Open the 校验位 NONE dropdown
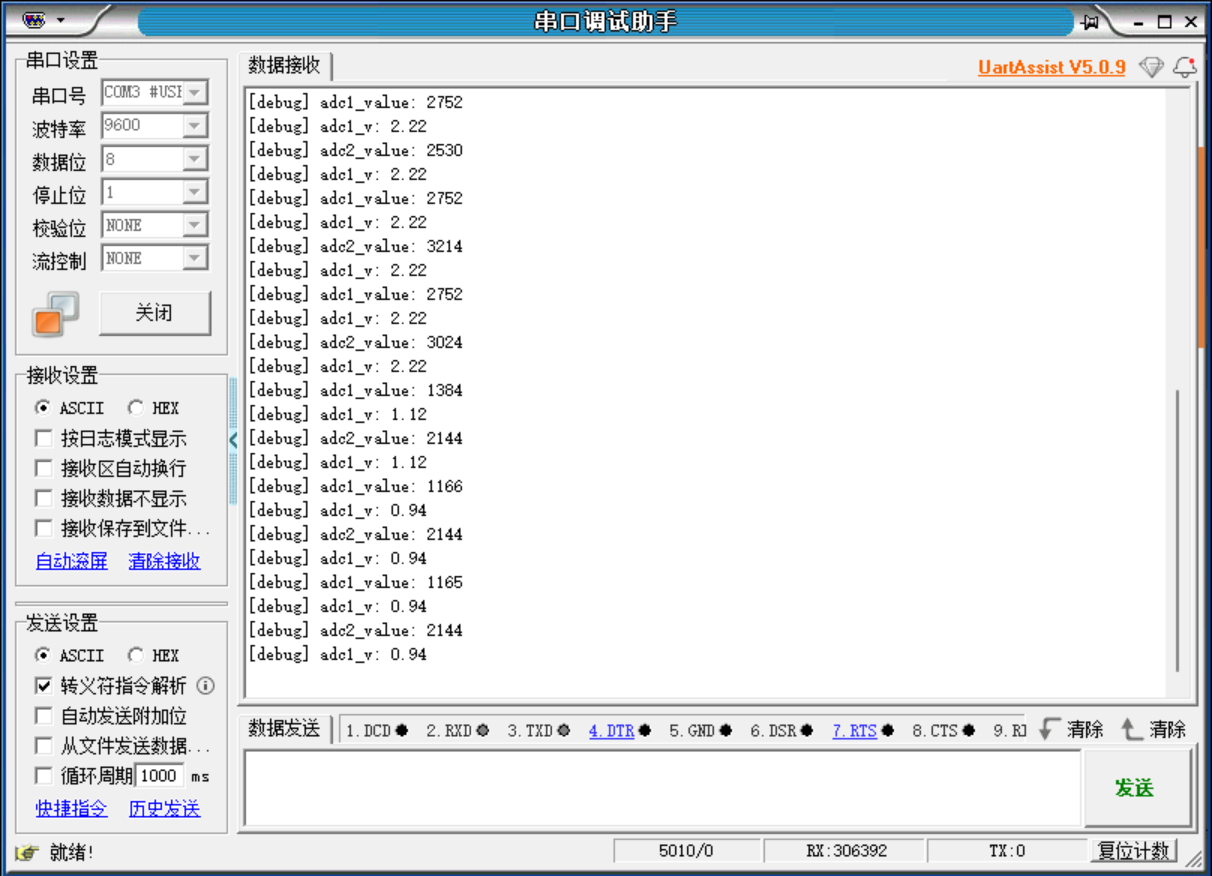This screenshot has height=876, width=1212. click(195, 226)
